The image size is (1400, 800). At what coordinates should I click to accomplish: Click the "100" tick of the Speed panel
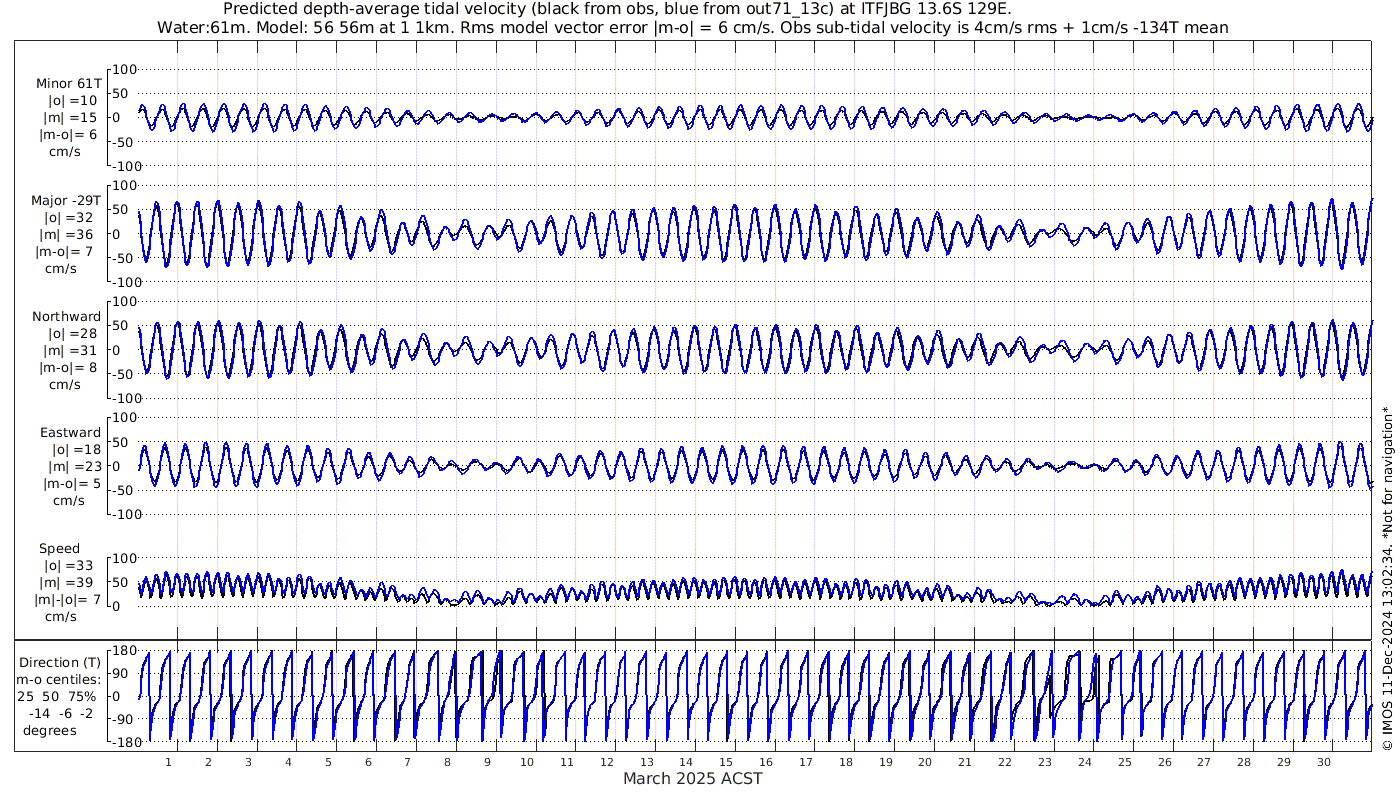(x=123, y=558)
